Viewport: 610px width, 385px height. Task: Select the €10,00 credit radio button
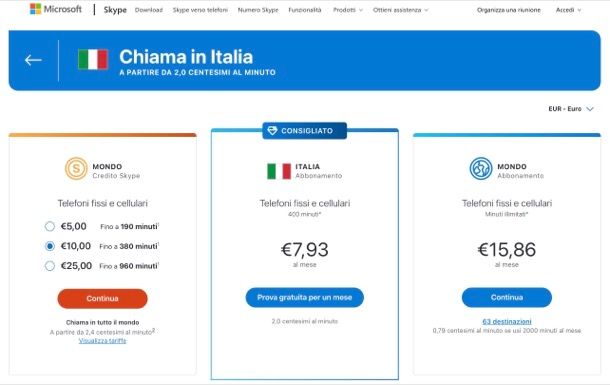(x=50, y=246)
